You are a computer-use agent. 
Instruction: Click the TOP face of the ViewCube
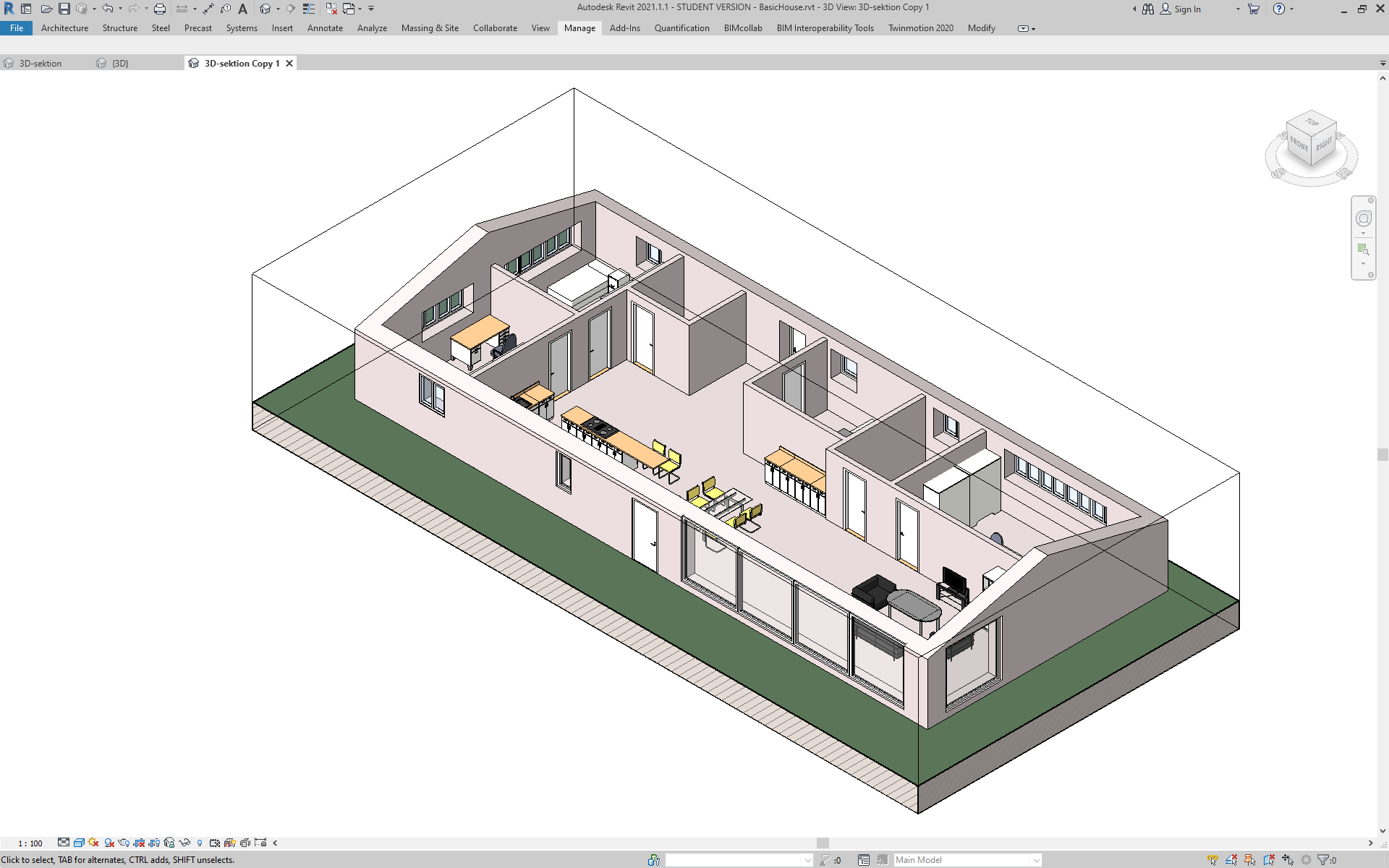(x=1312, y=124)
